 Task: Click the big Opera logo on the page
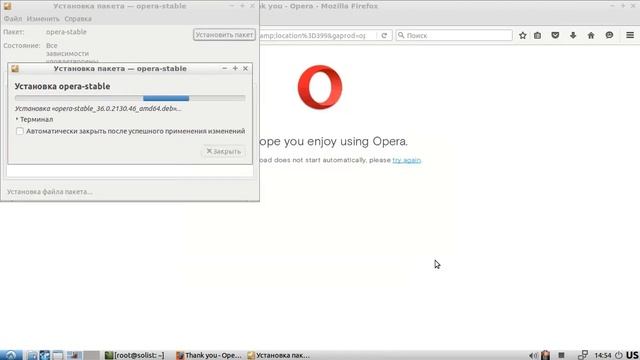pyautogui.click(x=320, y=87)
